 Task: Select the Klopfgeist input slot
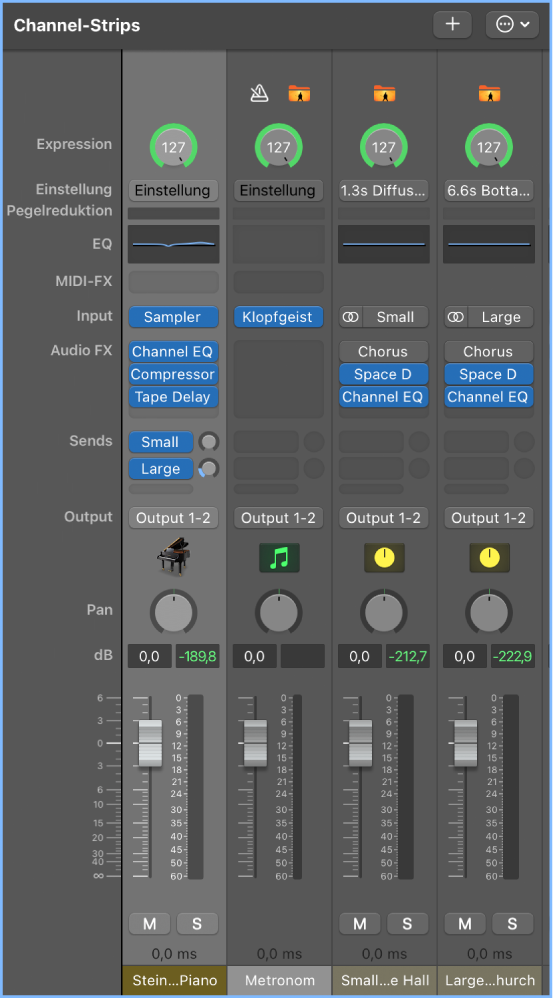pyautogui.click(x=278, y=317)
